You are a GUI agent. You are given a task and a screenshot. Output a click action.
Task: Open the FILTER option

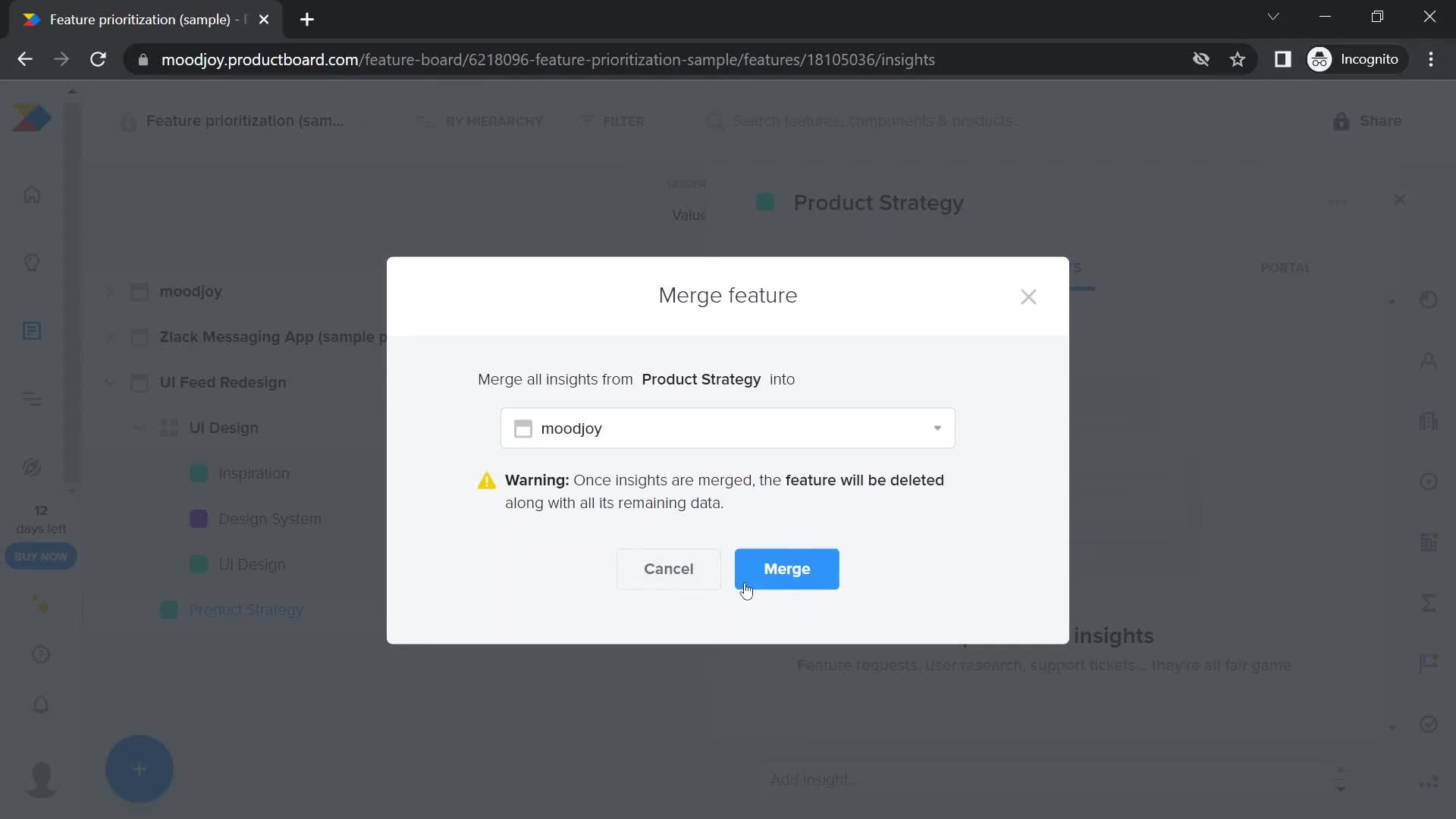[x=612, y=121]
